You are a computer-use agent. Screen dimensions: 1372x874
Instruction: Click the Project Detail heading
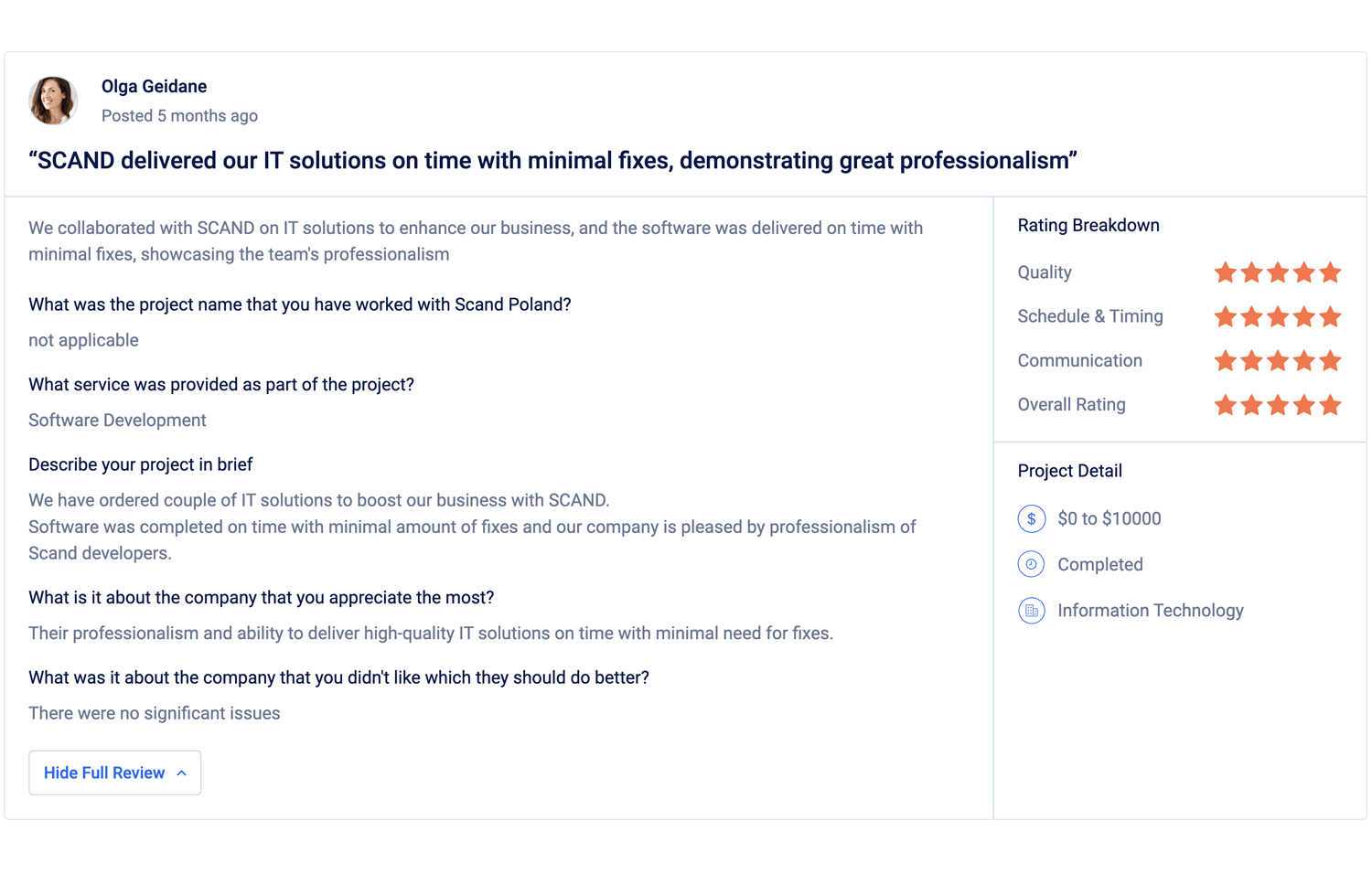(x=1069, y=471)
